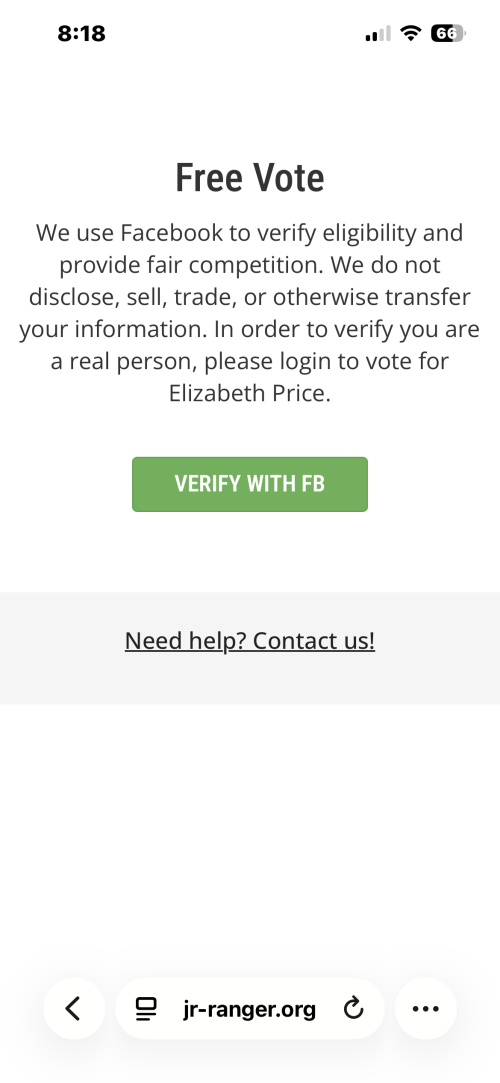Tap the gray footer band around the help link

250,648
